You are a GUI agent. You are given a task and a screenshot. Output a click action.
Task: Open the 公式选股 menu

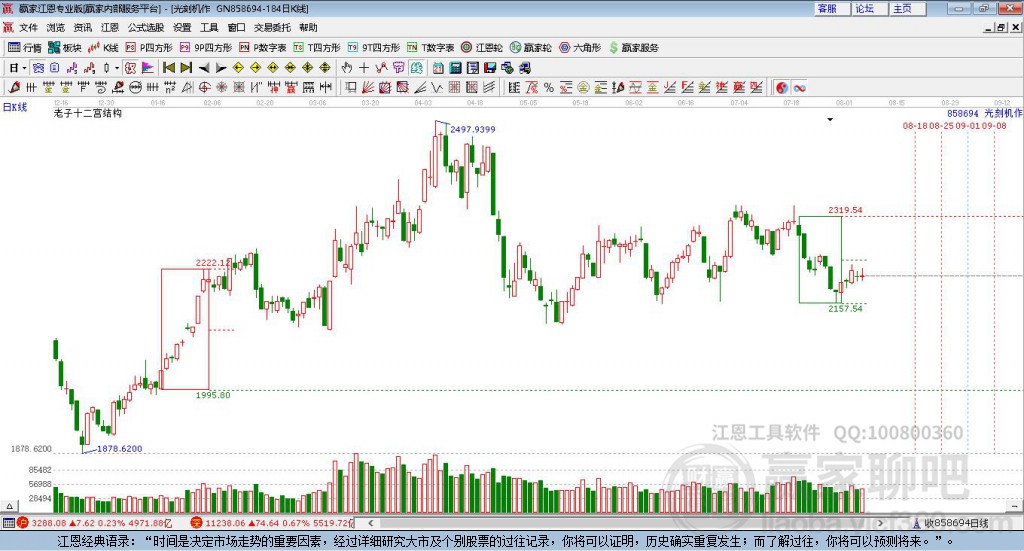(x=146, y=27)
